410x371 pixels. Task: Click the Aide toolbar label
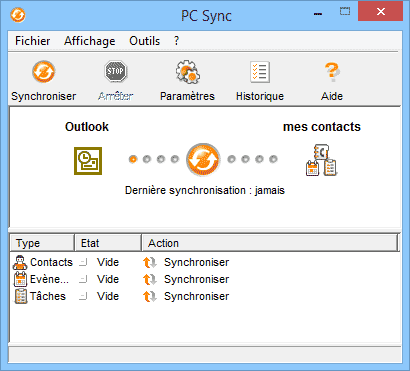point(332,96)
